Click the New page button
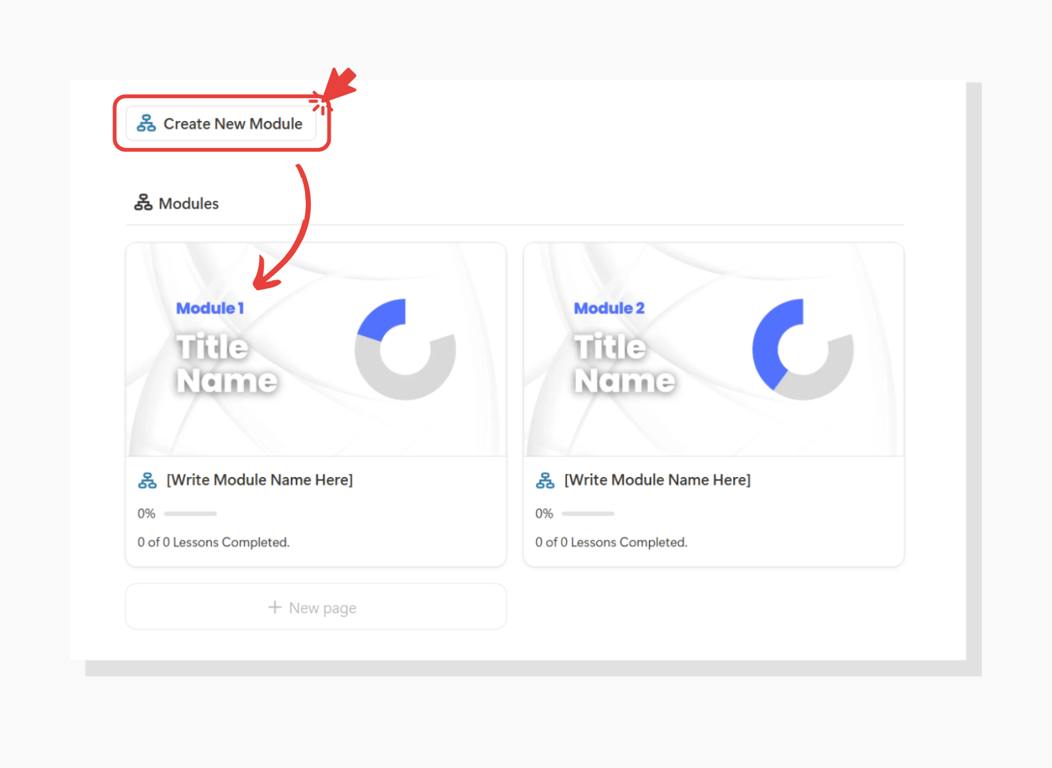The image size is (1052, 768). point(316,607)
